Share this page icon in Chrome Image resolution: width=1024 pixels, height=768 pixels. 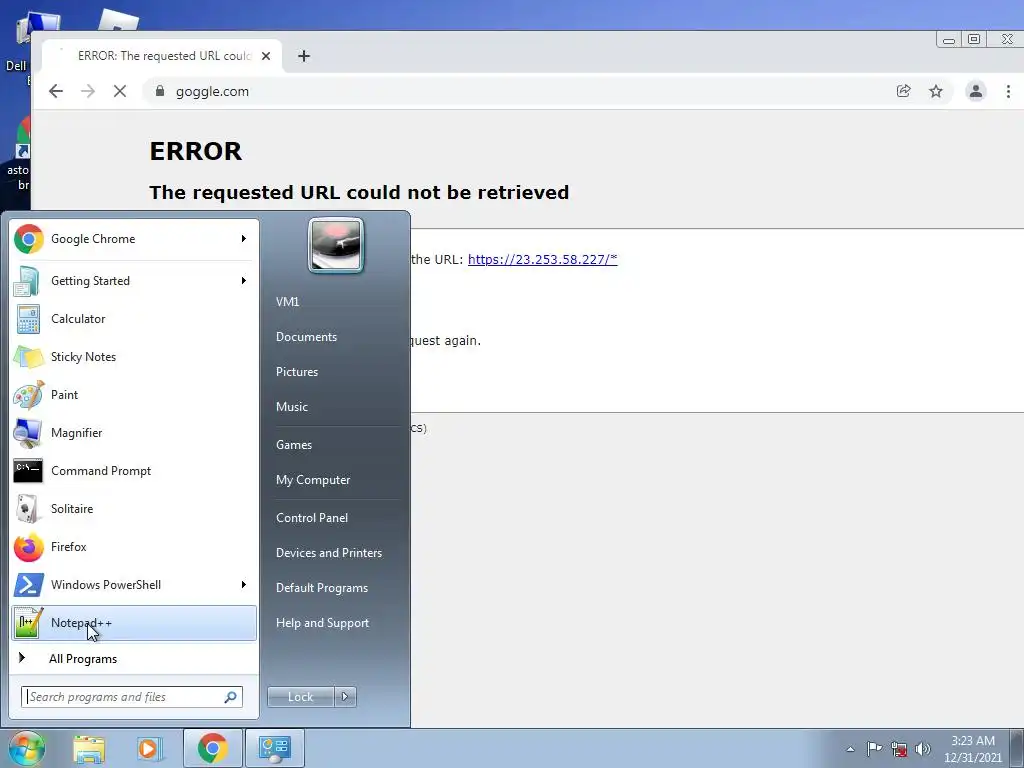tap(904, 91)
